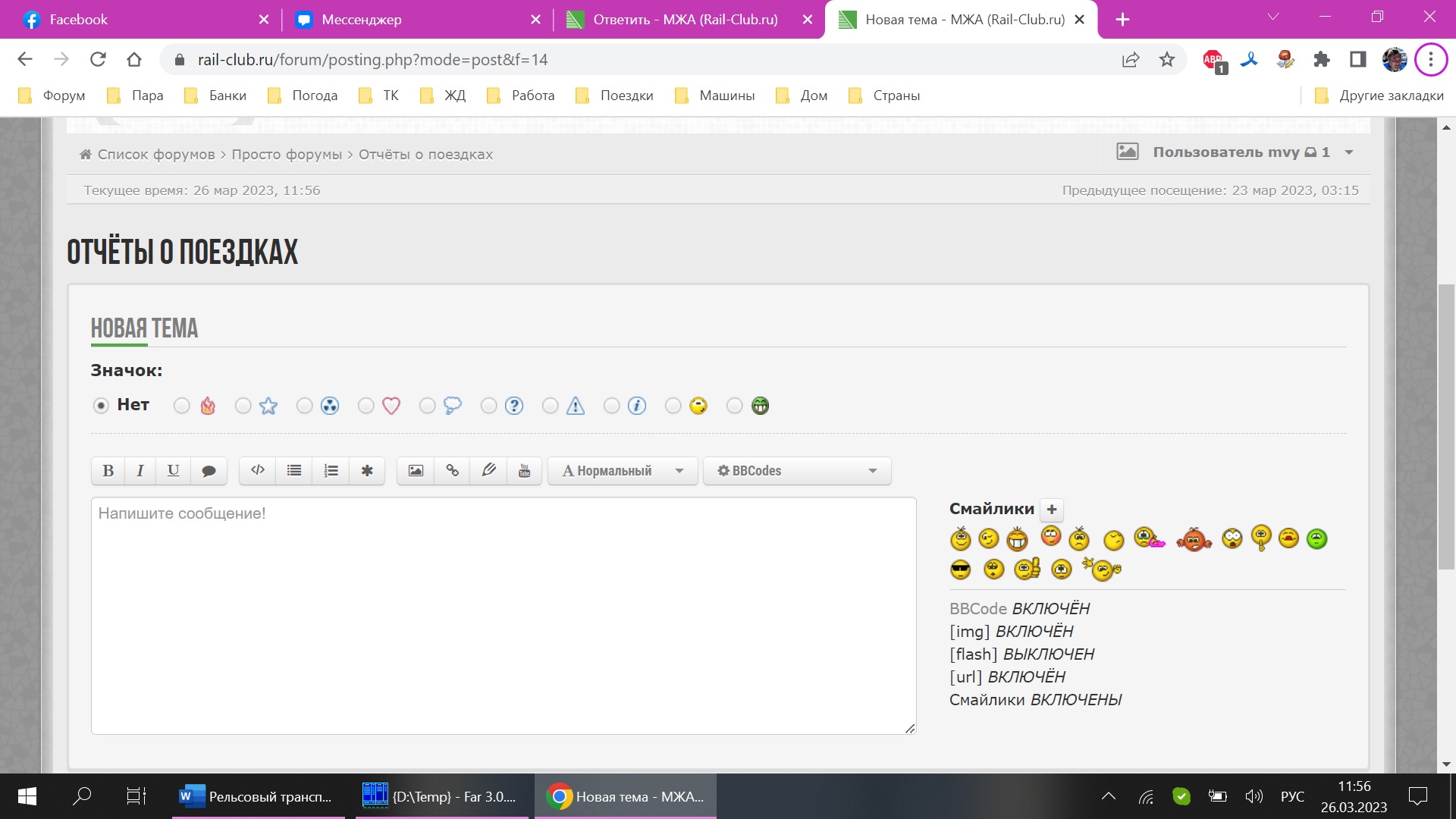Switch to the Мессенджер browser tab
The height and width of the screenshot is (819, 1456).
pyautogui.click(x=361, y=20)
